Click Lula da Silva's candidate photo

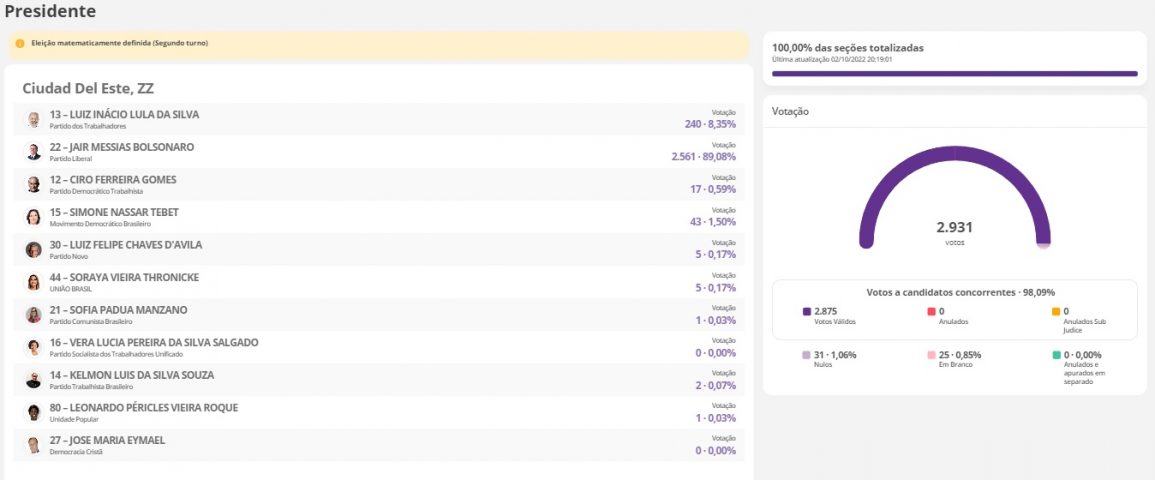point(34,120)
